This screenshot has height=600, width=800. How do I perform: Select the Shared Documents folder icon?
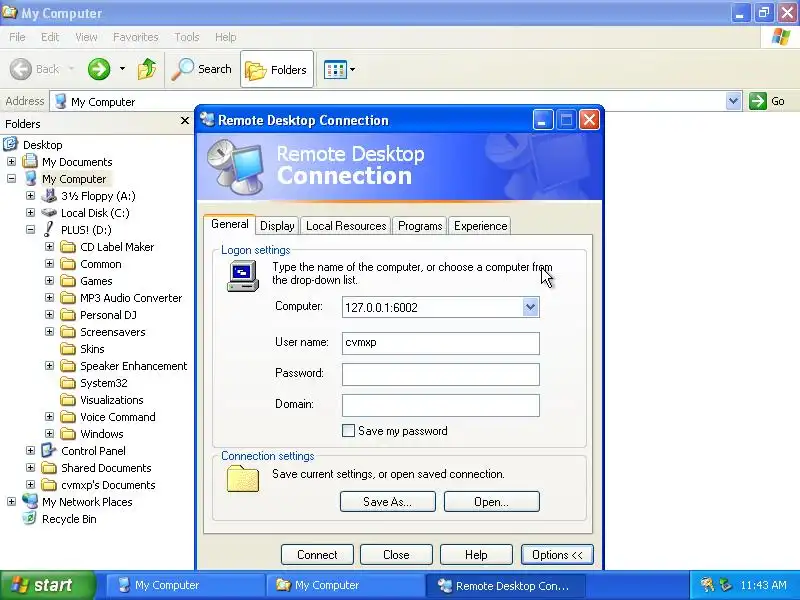(49, 468)
